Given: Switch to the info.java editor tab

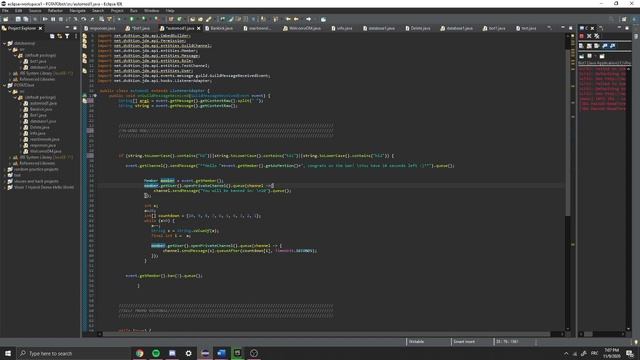Looking at the screenshot, I should (342, 28).
